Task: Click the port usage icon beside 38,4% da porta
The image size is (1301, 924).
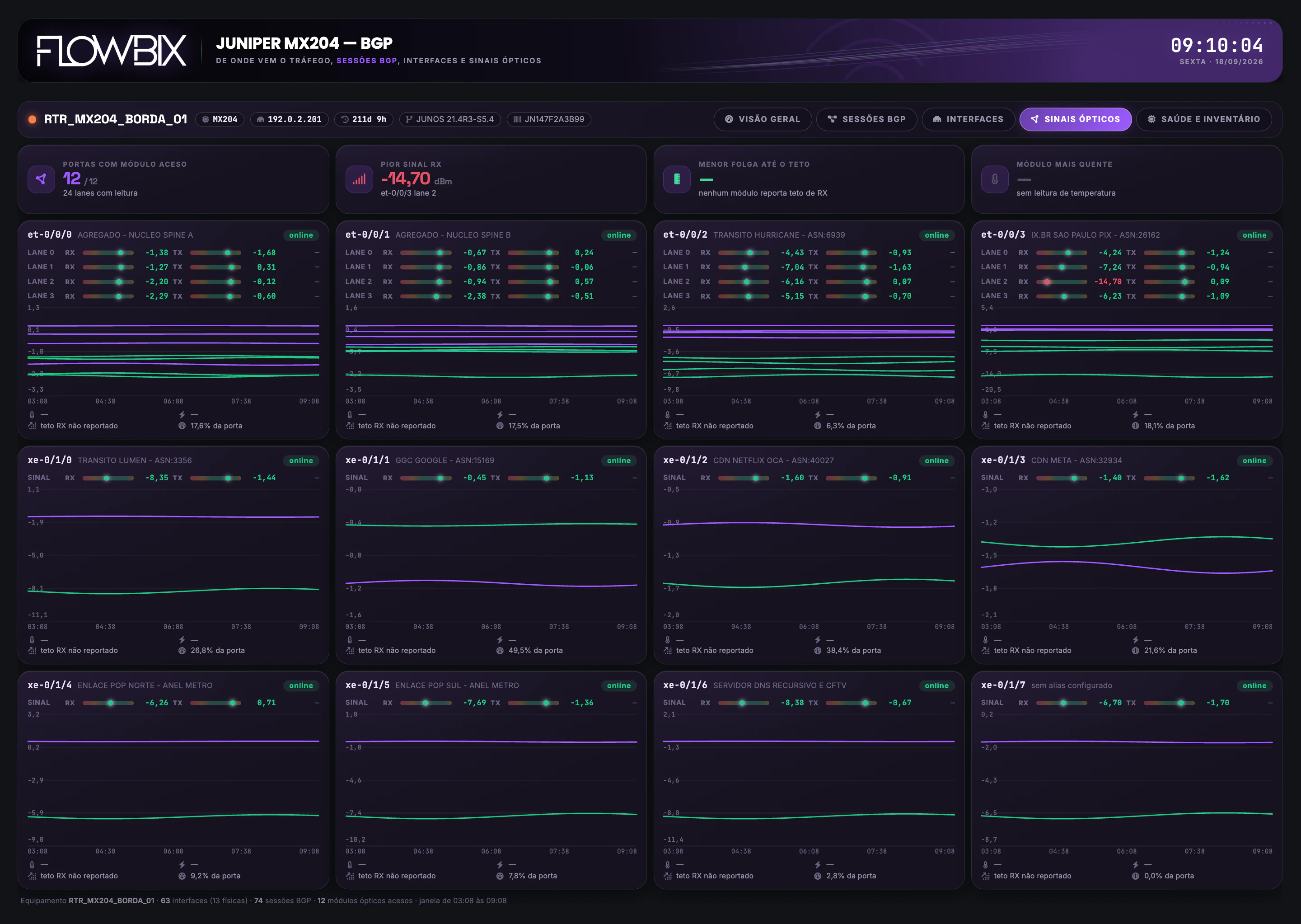Action: point(818,650)
